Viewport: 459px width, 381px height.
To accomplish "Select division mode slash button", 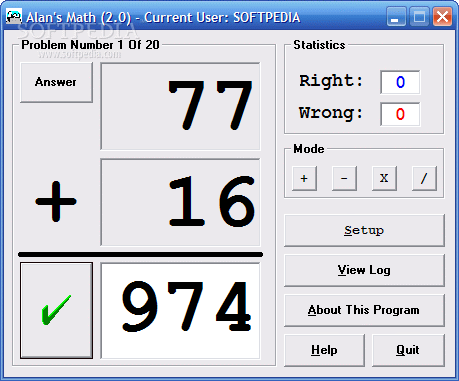I will [x=424, y=178].
